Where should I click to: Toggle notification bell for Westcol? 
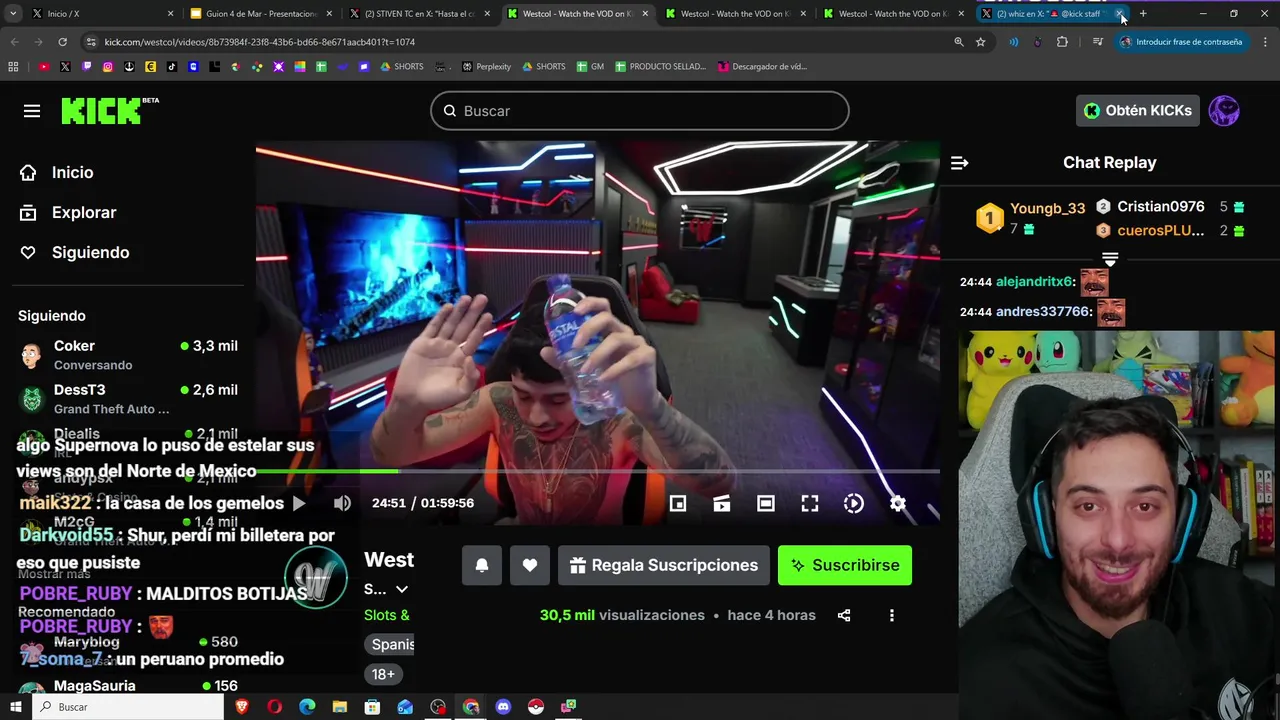point(482,565)
